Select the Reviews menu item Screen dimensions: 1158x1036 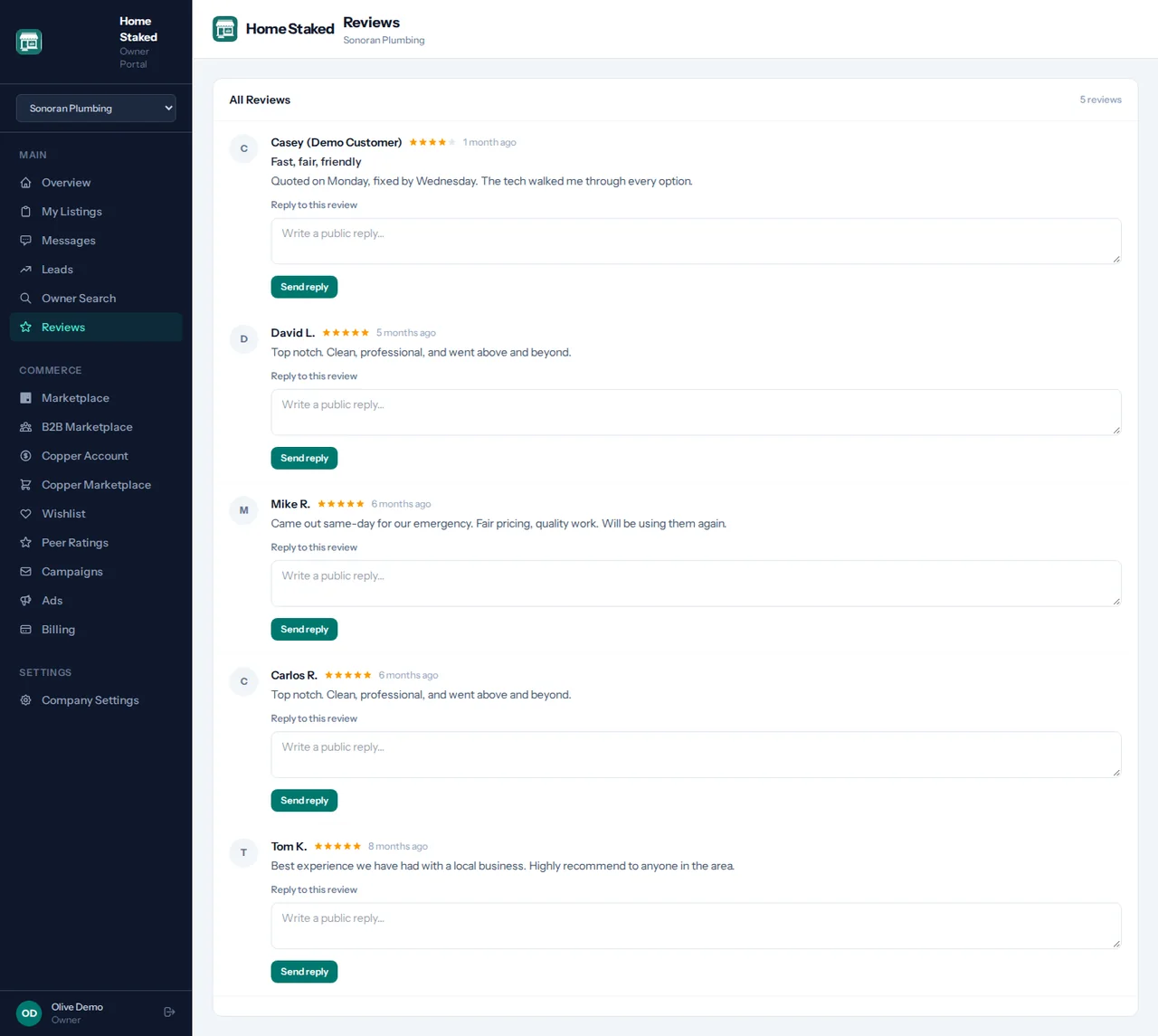pyautogui.click(x=96, y=328)
